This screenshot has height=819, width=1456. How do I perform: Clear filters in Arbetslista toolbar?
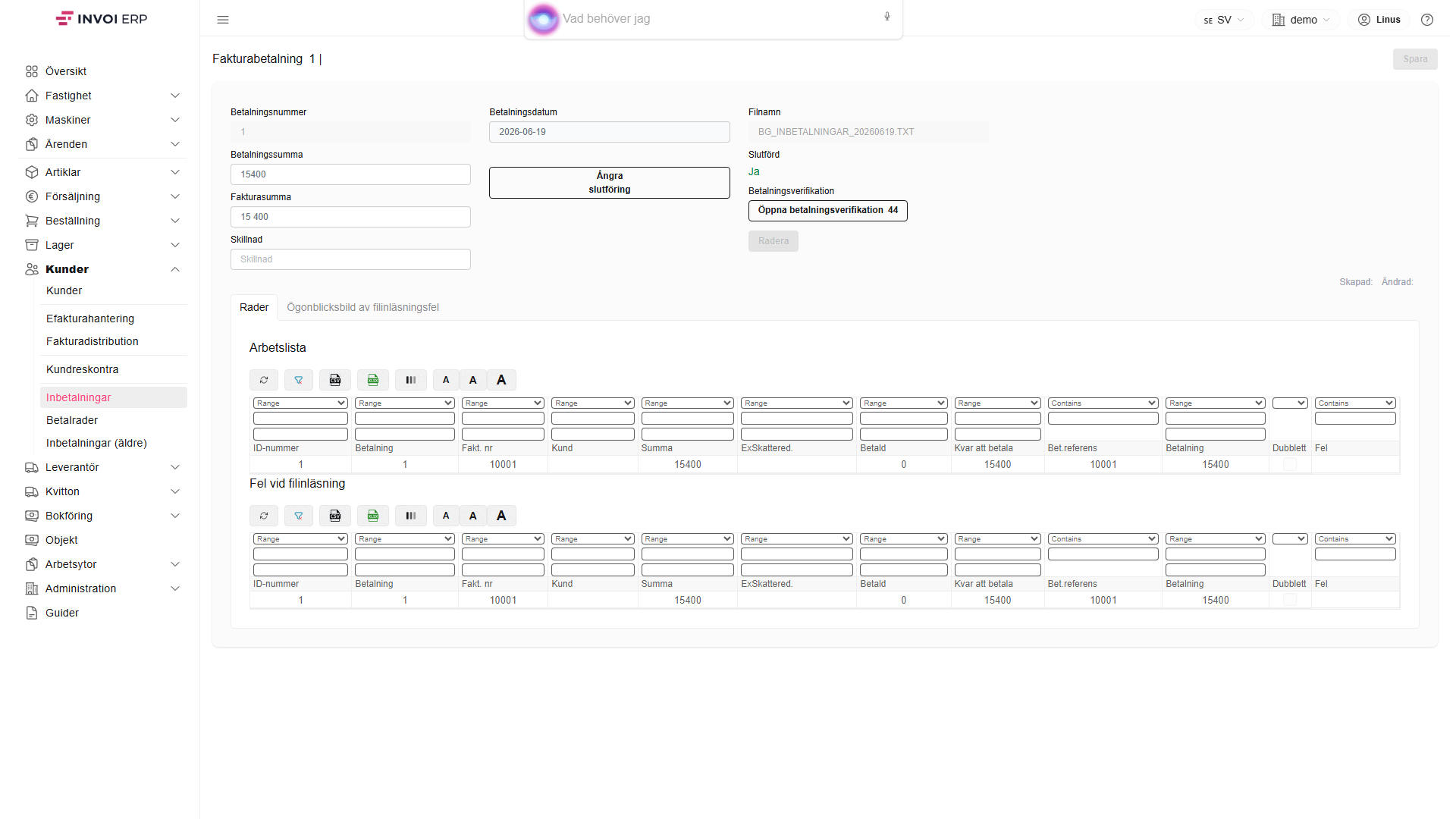[x=299, y=380]
